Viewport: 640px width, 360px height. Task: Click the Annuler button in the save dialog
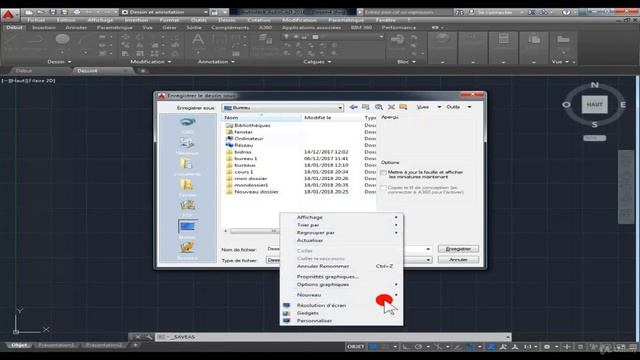pos(458,260)
